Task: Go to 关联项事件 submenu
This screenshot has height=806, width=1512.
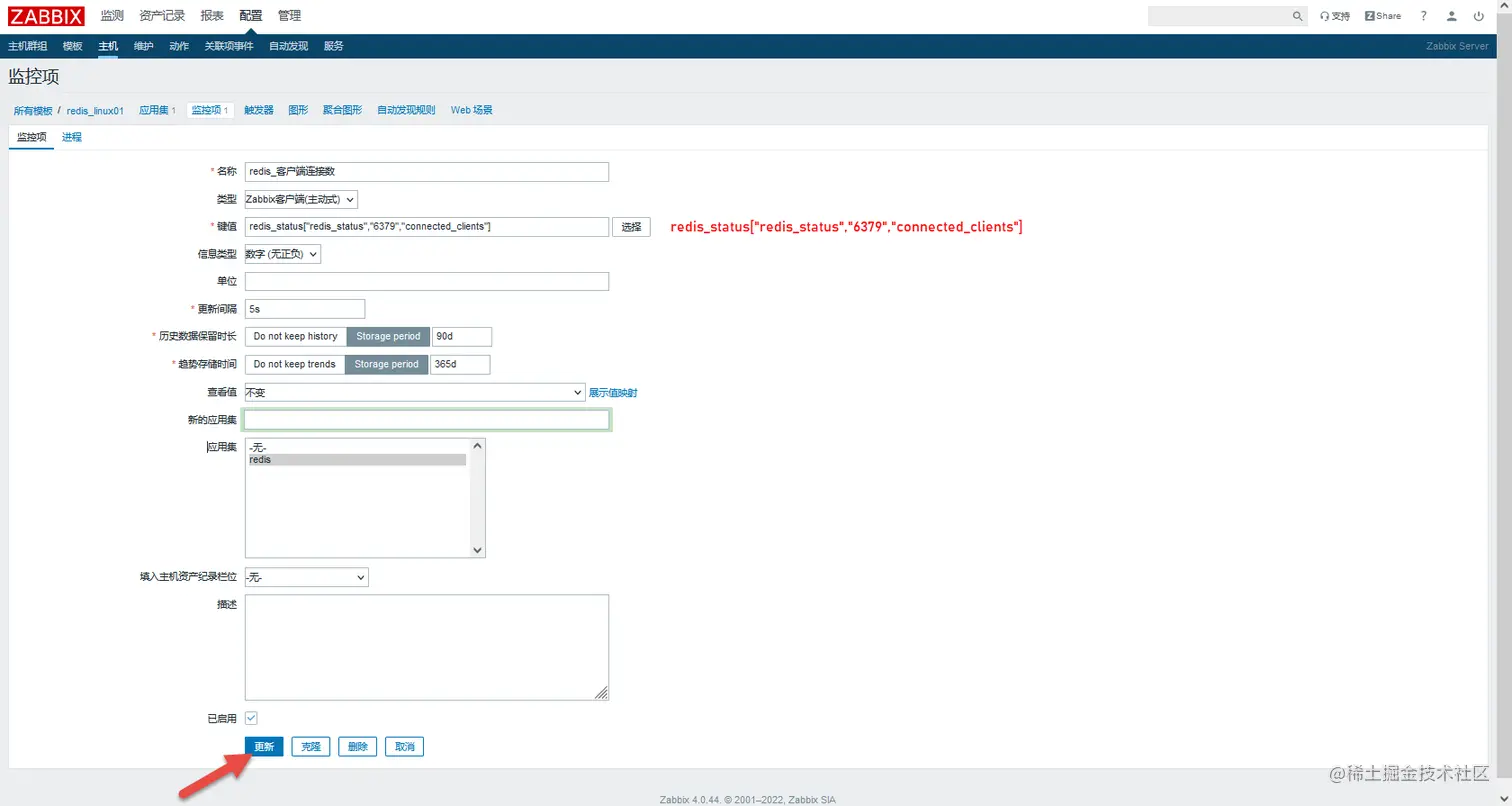Action: point(229,46)
